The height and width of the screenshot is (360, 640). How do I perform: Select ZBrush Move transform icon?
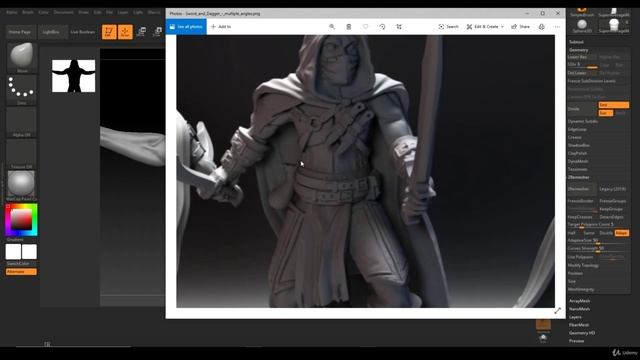click(142, 32)
